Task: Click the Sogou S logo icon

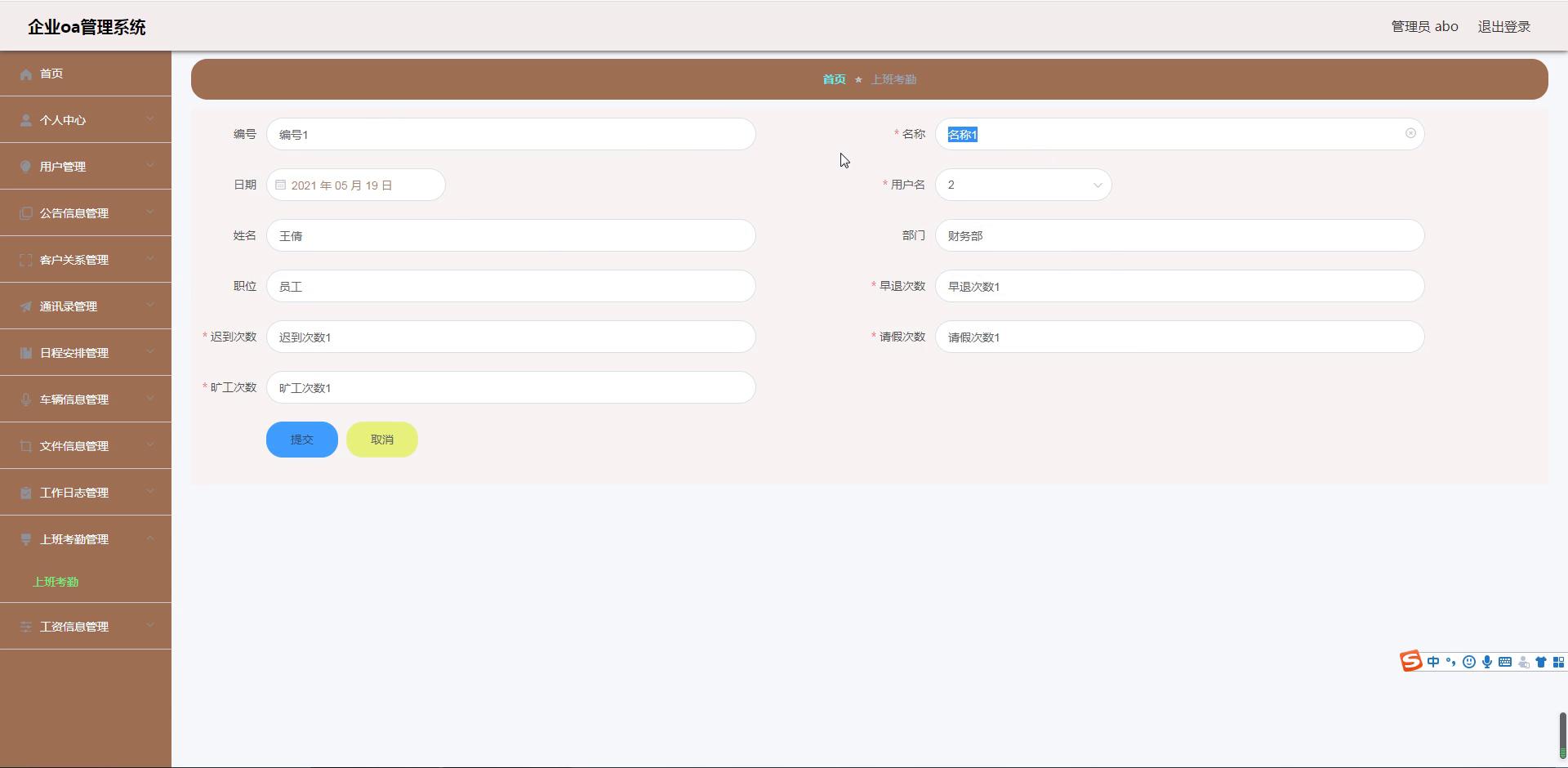Action: click(1411, 661)
